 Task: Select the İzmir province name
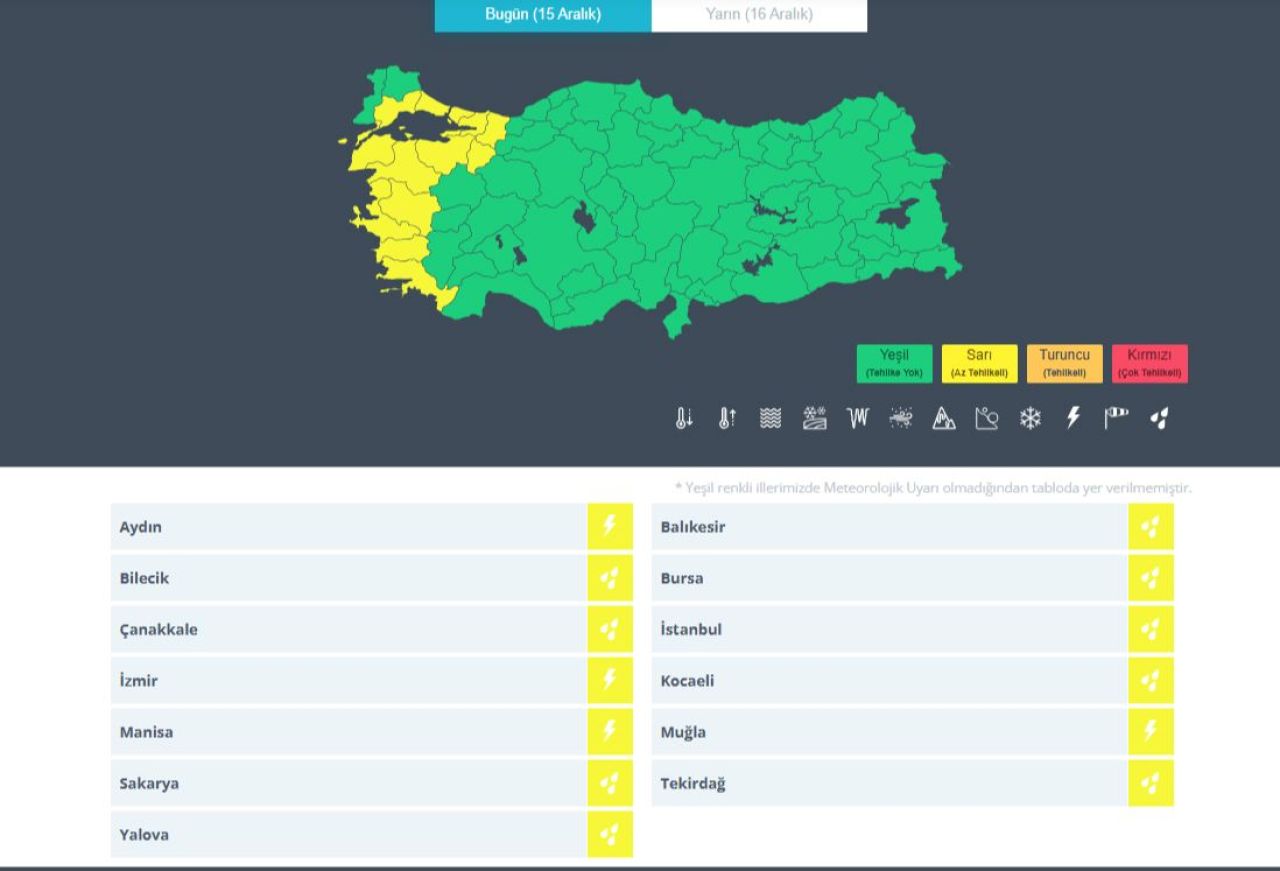pyautogui.click(x=138, y=681)
